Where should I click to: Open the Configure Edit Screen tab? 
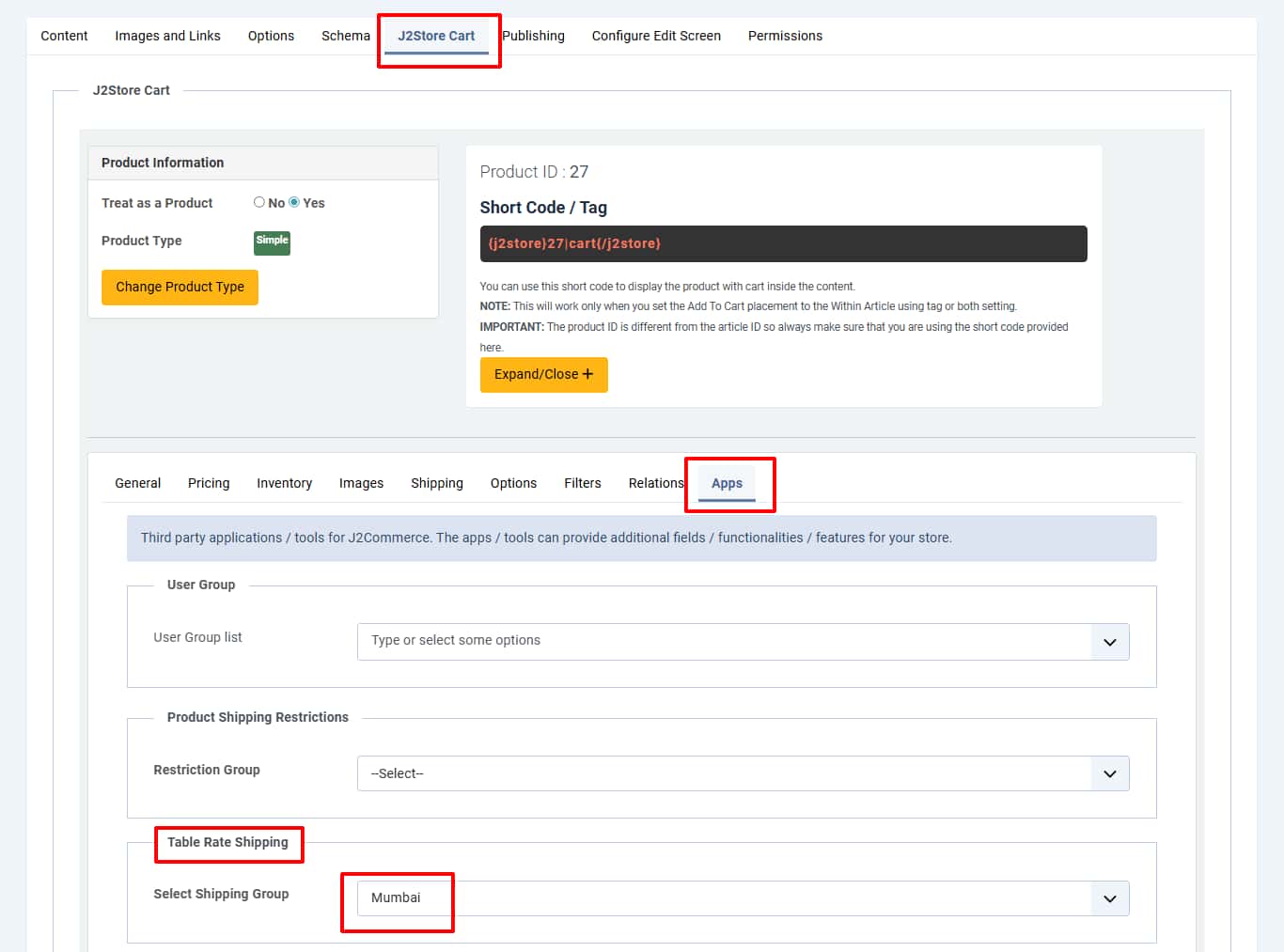[656, 36]
